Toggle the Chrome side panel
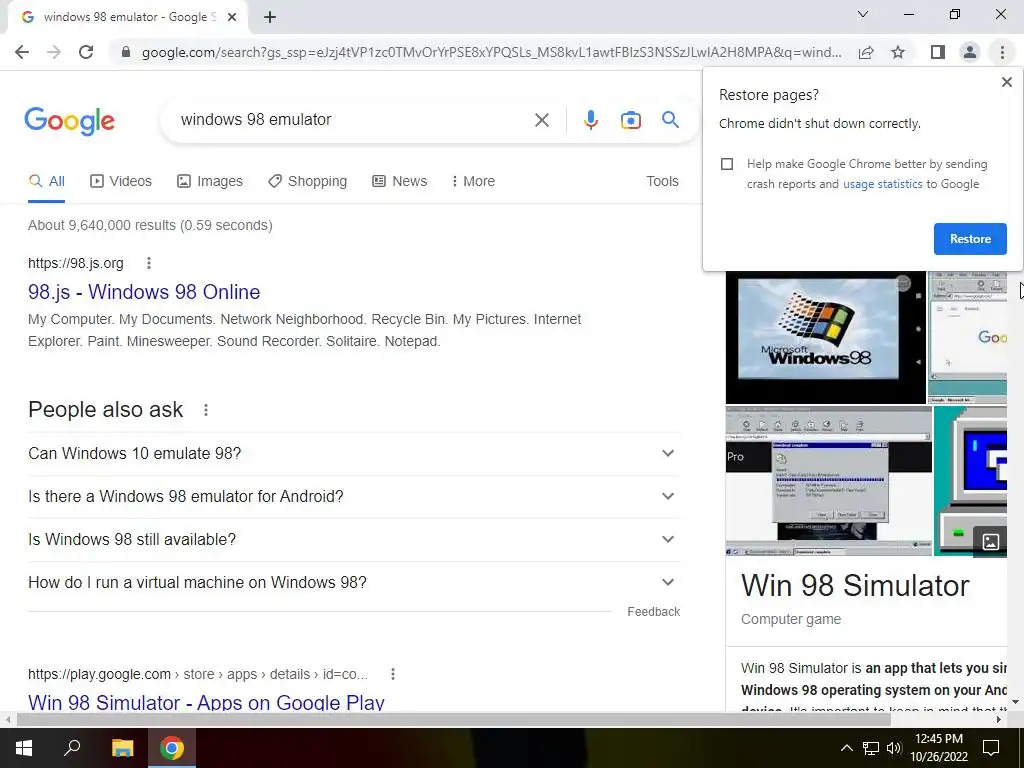The height and width of the screenshot is (768, 1024). (x=938, y=52)
